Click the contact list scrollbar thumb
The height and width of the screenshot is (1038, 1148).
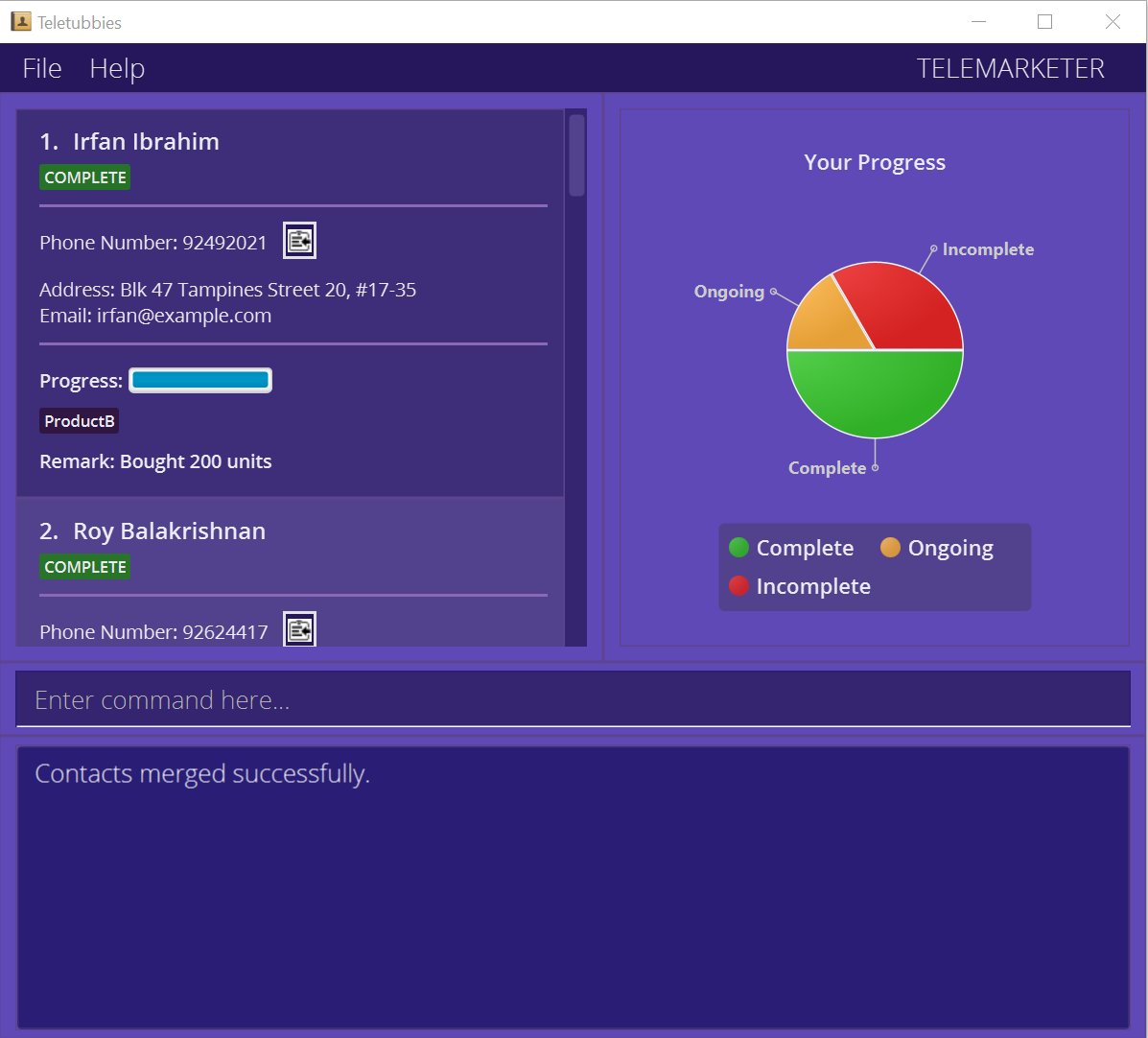click(x=576, y=155)
